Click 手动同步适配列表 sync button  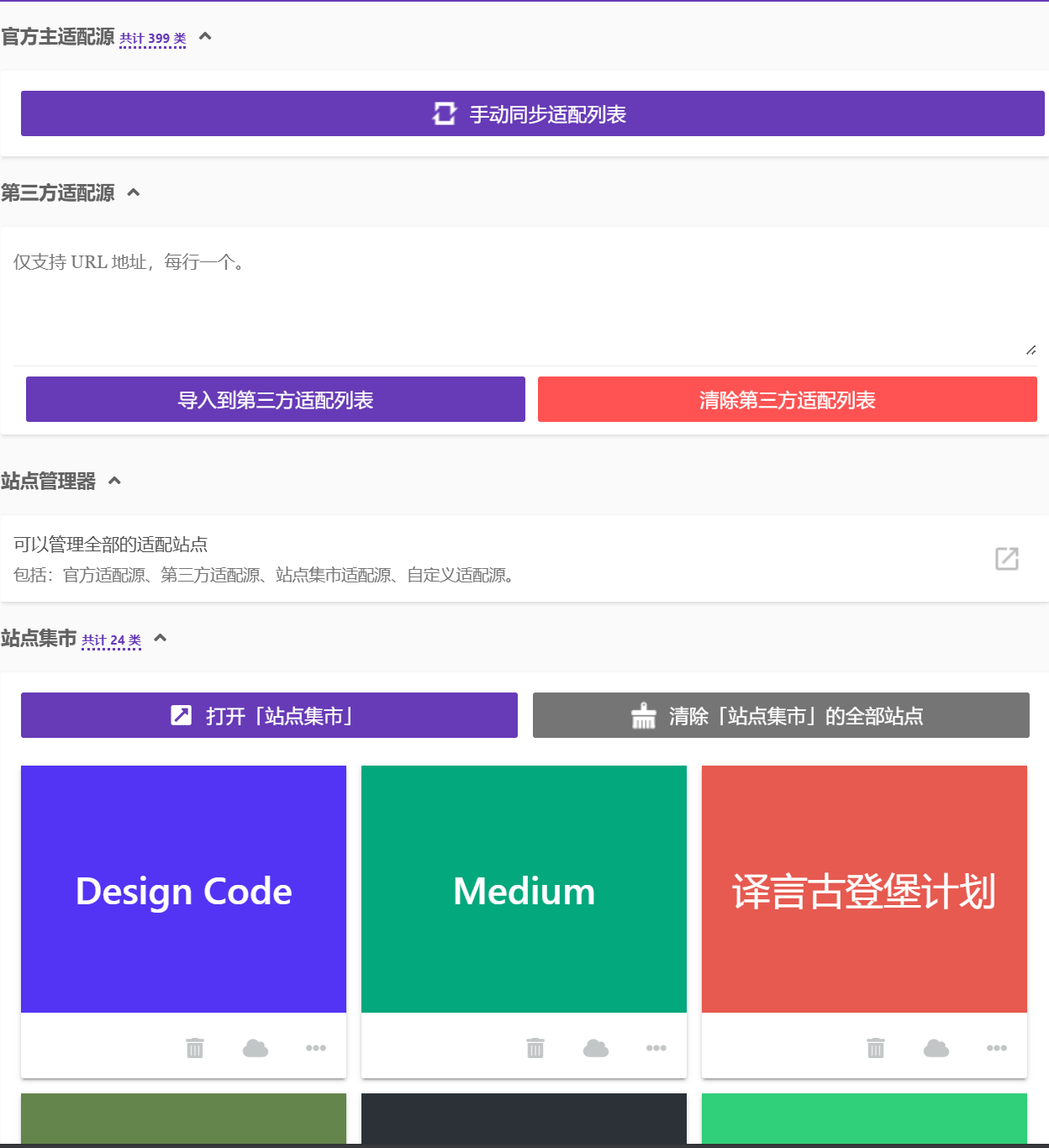tap(532, 113)
